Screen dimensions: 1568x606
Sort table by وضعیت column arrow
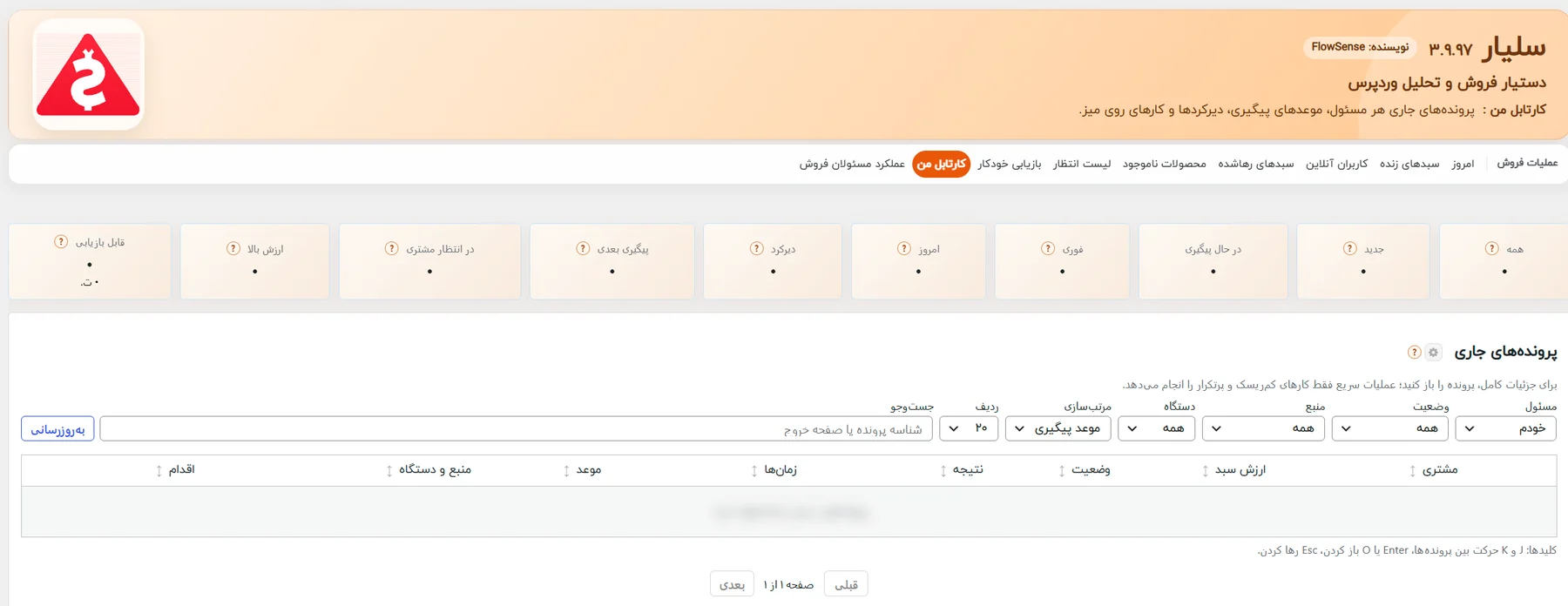(x=1061, y=470)
